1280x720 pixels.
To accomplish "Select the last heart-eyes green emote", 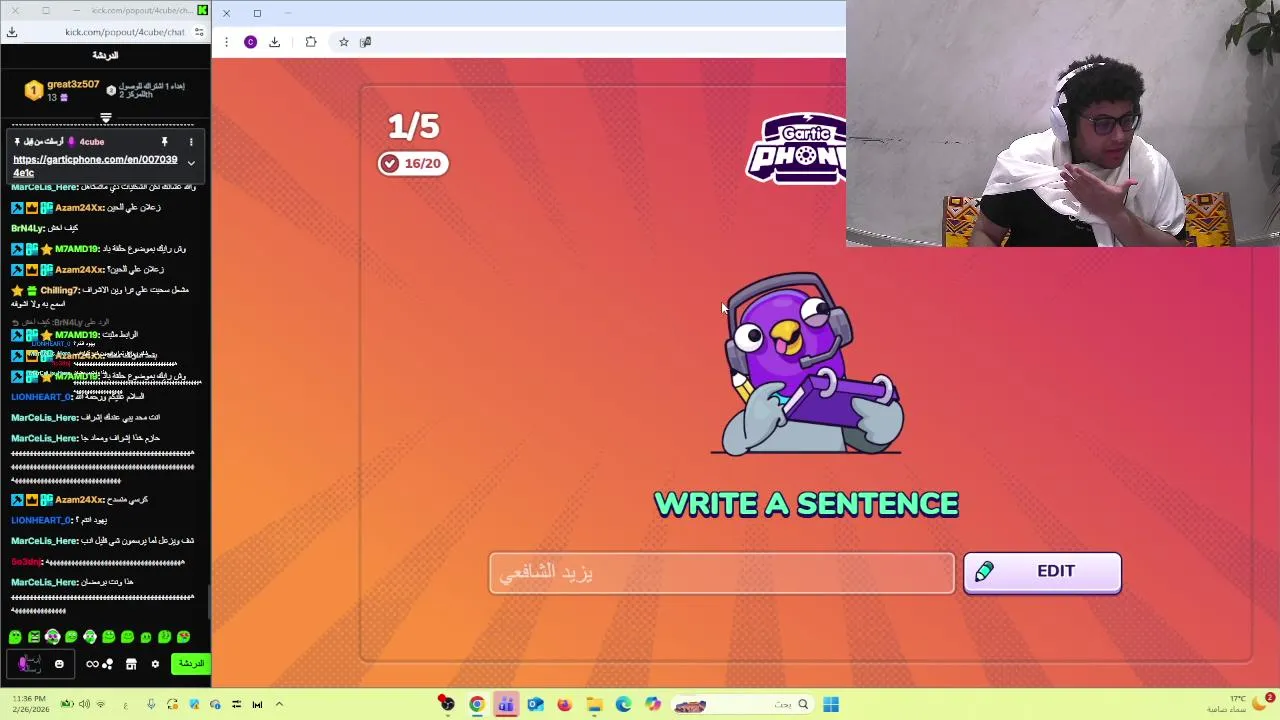I will pos(183,637).
